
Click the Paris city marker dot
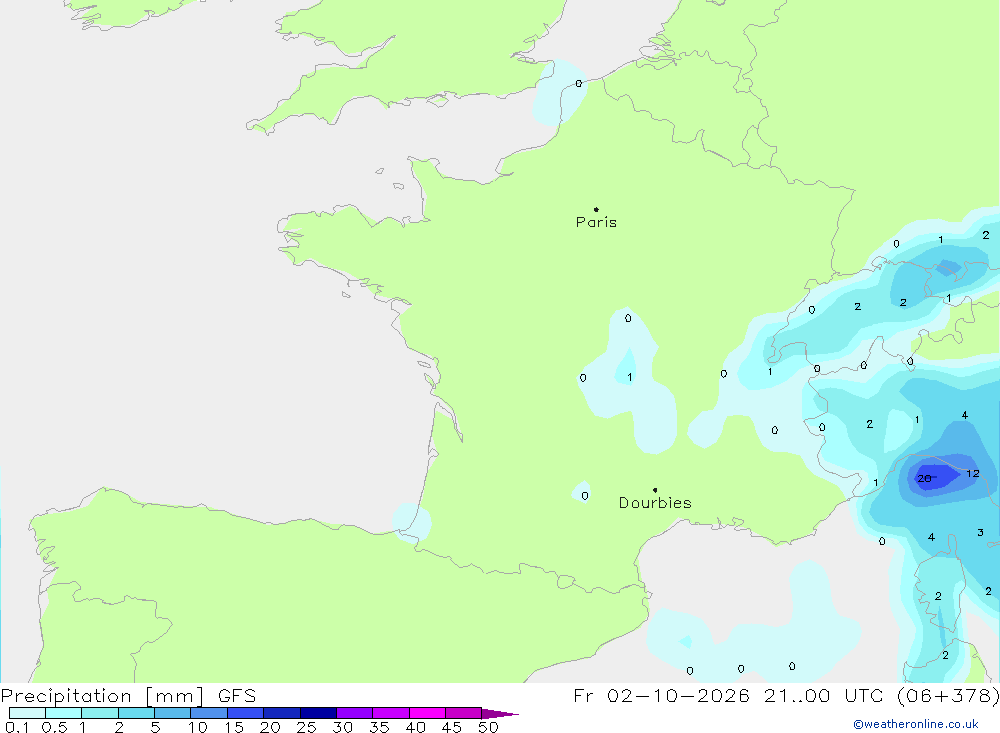click(x=596, y=209)
